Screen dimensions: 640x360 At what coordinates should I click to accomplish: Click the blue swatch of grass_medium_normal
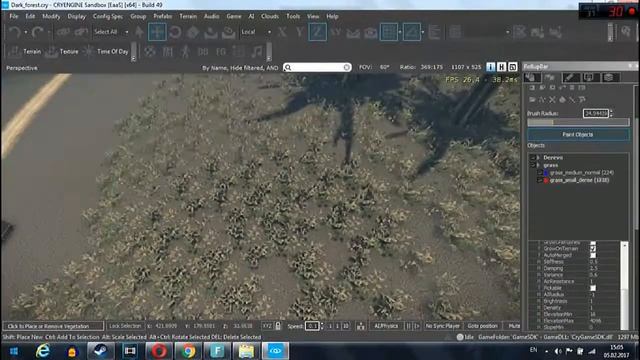(546, 173)
